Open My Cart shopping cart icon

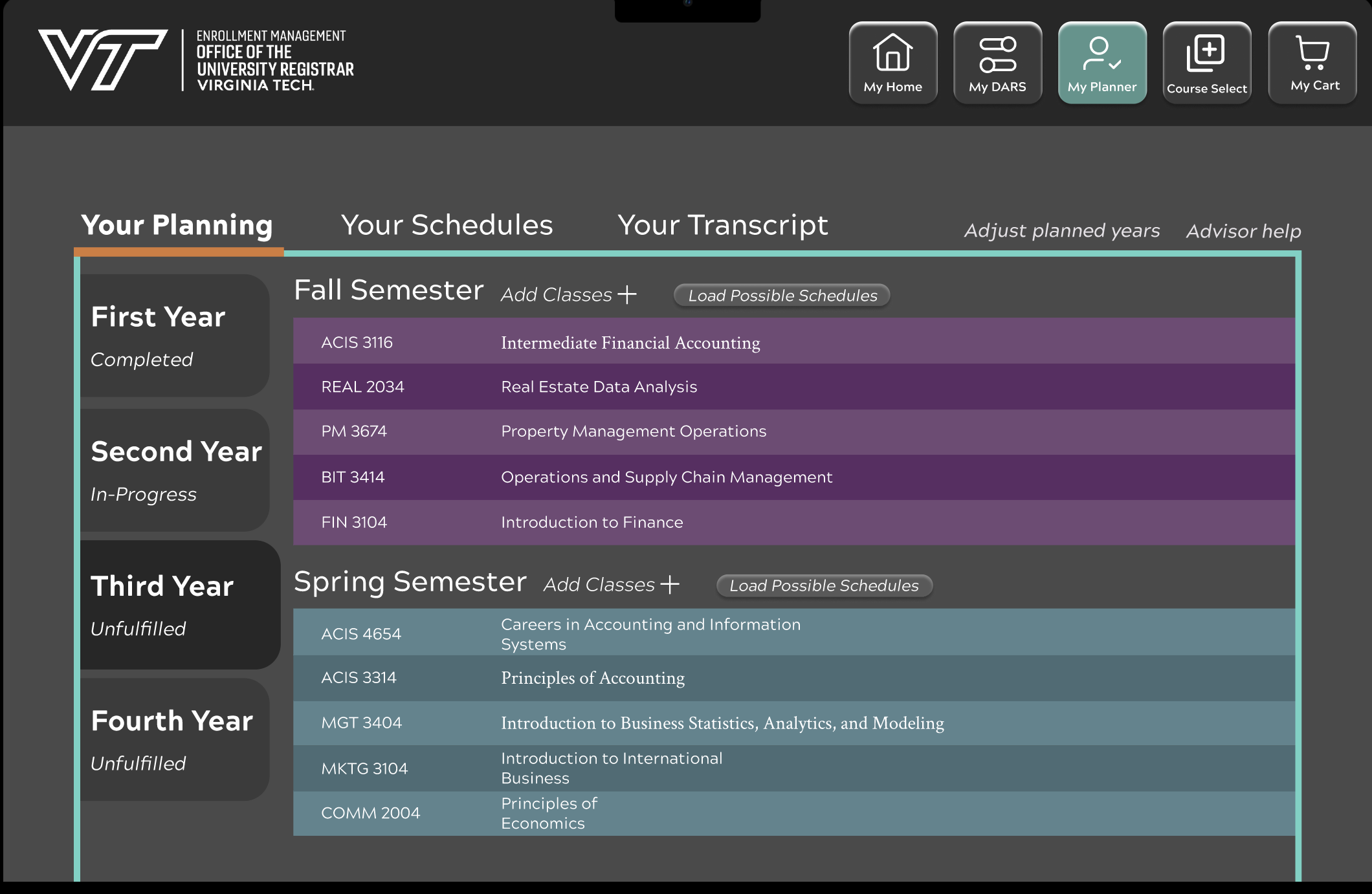pos(1312,53)
